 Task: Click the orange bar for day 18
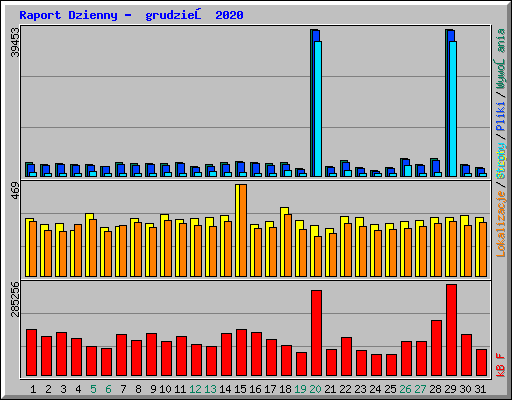point(288,245)
